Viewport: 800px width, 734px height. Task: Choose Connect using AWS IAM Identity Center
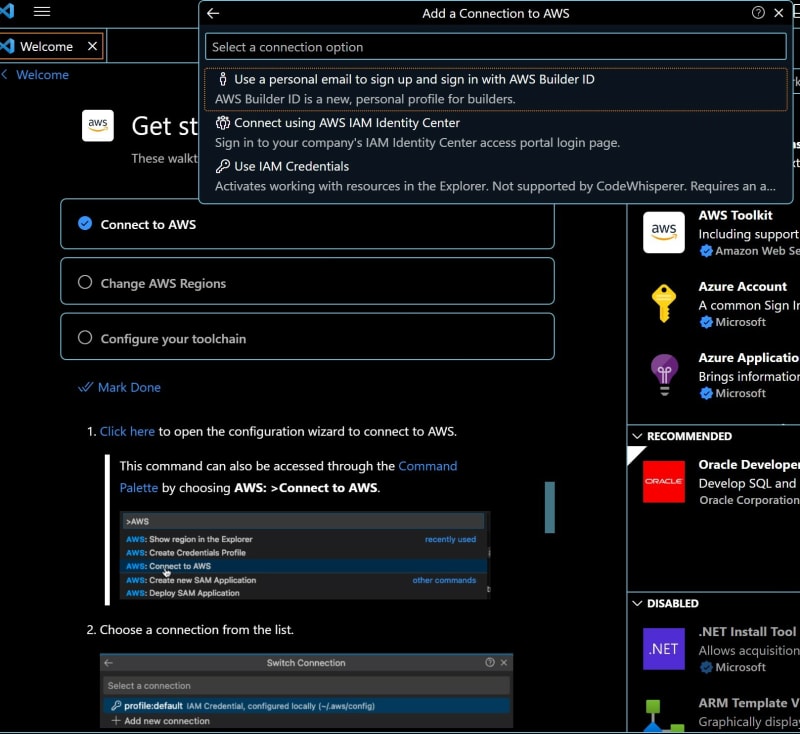(495, 133)
